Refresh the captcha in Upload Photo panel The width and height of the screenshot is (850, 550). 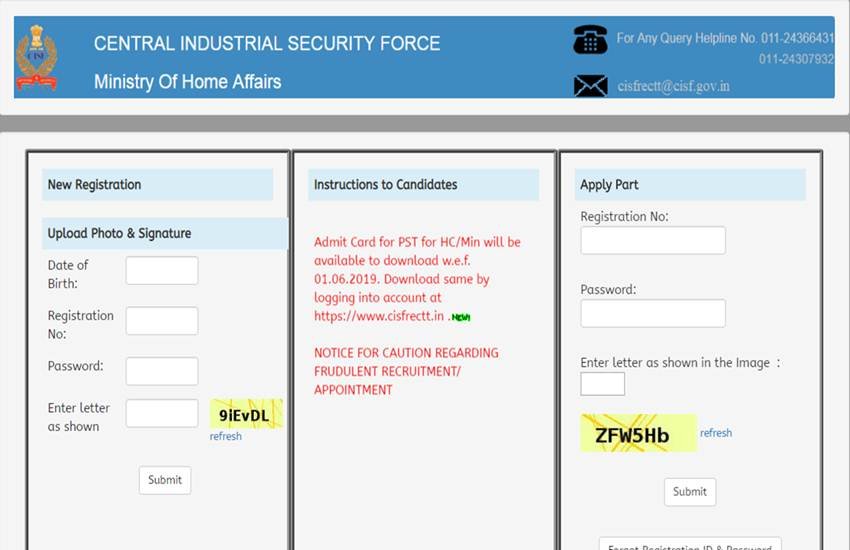(x=226, y=436)
